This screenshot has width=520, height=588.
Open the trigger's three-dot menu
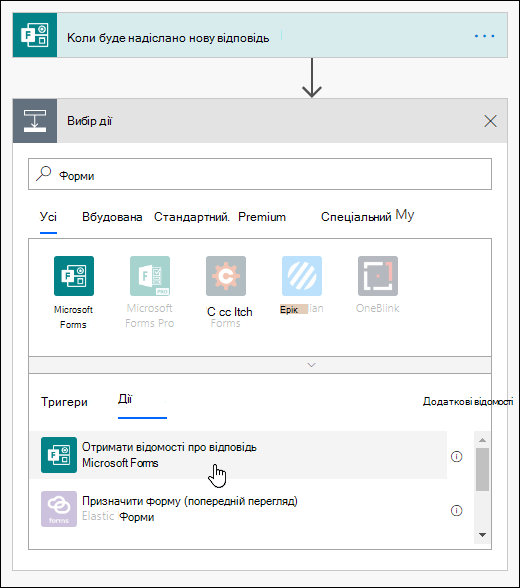pos(484,36)
